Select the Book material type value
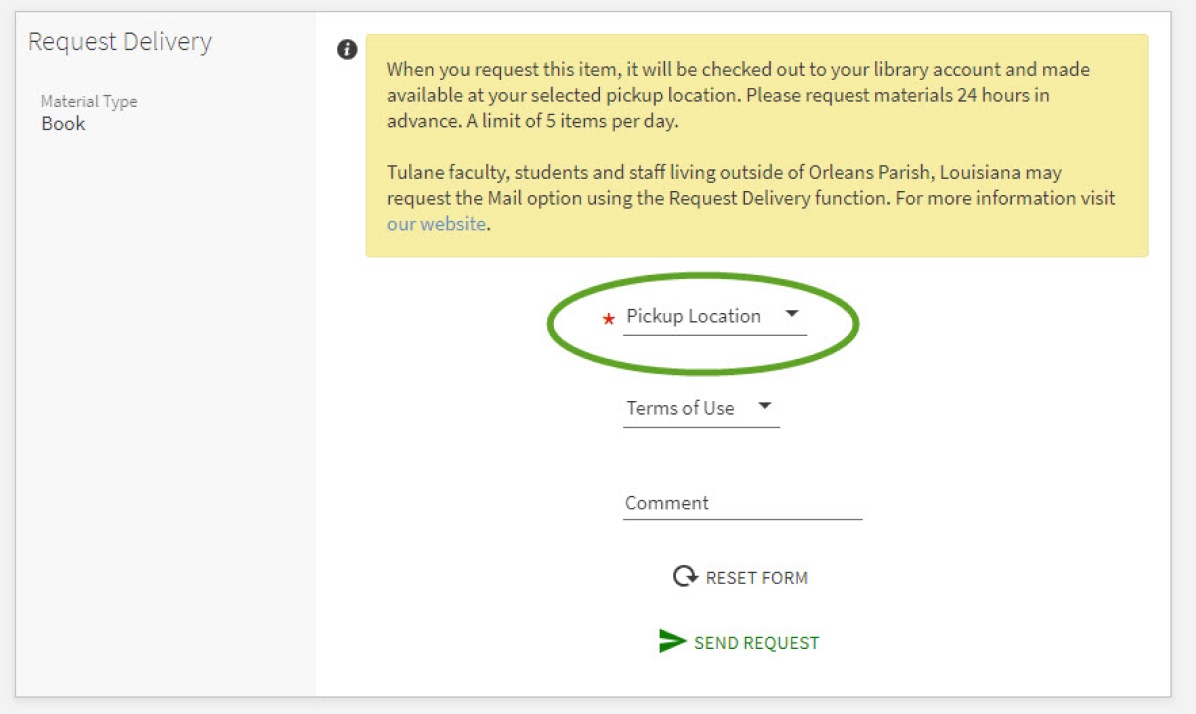 point(63,124)
